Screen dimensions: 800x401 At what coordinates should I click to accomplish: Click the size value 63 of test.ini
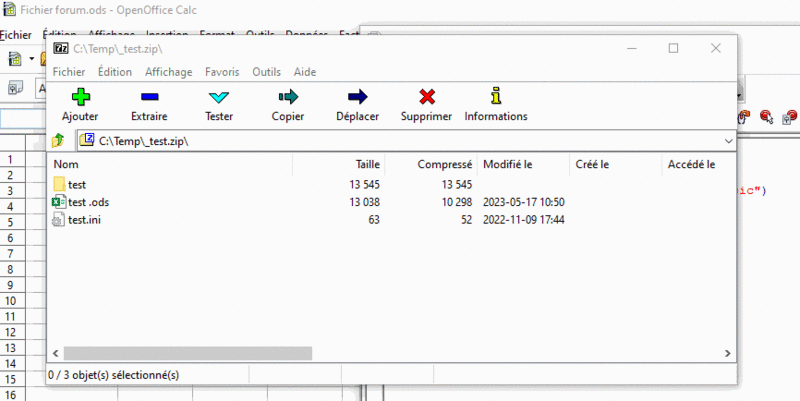373,220
